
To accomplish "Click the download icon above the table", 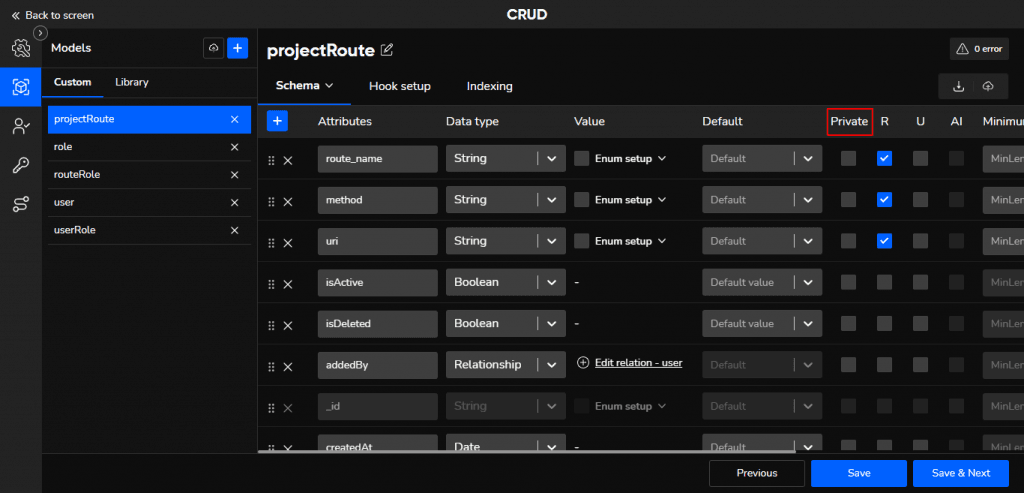I will (x=958, y=87).
